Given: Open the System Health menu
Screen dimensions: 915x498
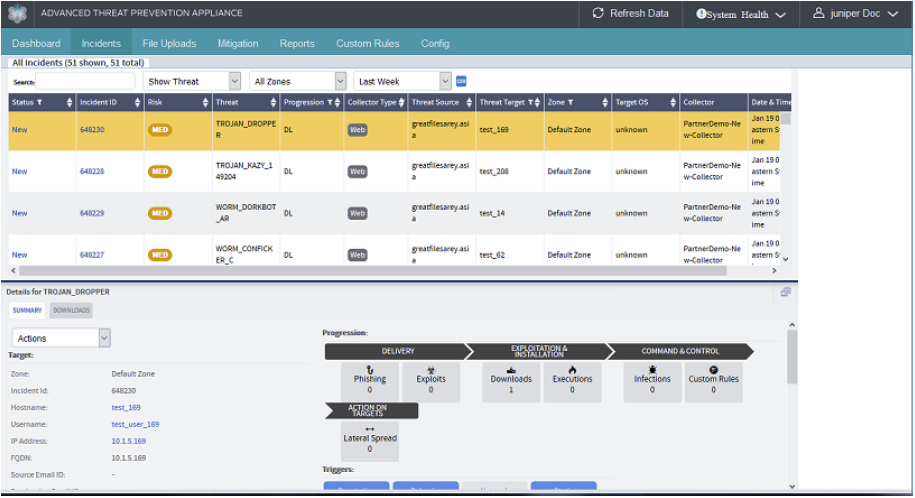Looking at the screenshot, I should coord(741,14).
